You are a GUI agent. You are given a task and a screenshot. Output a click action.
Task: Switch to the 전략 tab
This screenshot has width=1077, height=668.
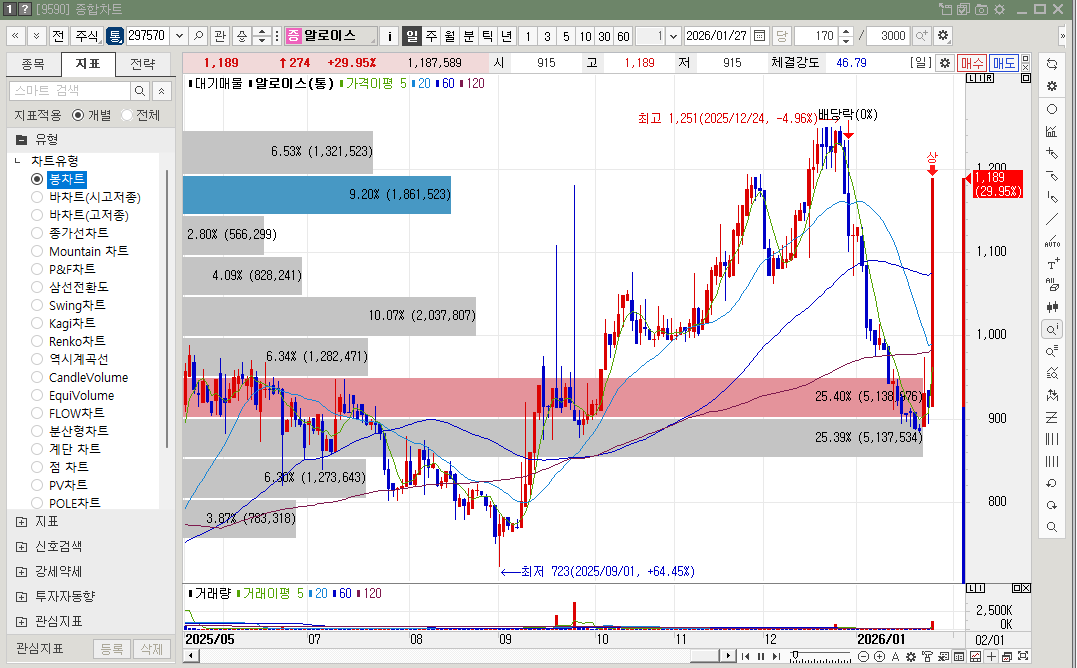coord(143,64)
